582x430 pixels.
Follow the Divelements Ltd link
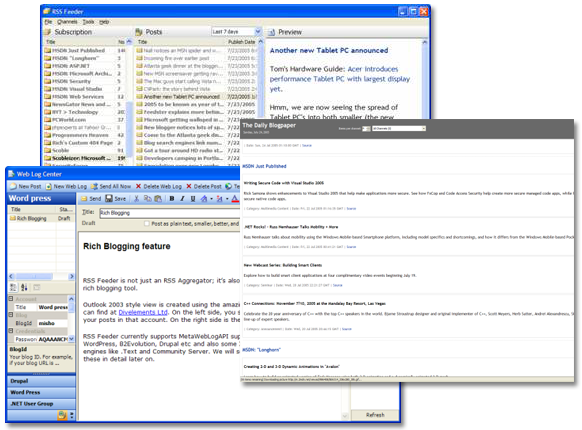click(143, 312)
